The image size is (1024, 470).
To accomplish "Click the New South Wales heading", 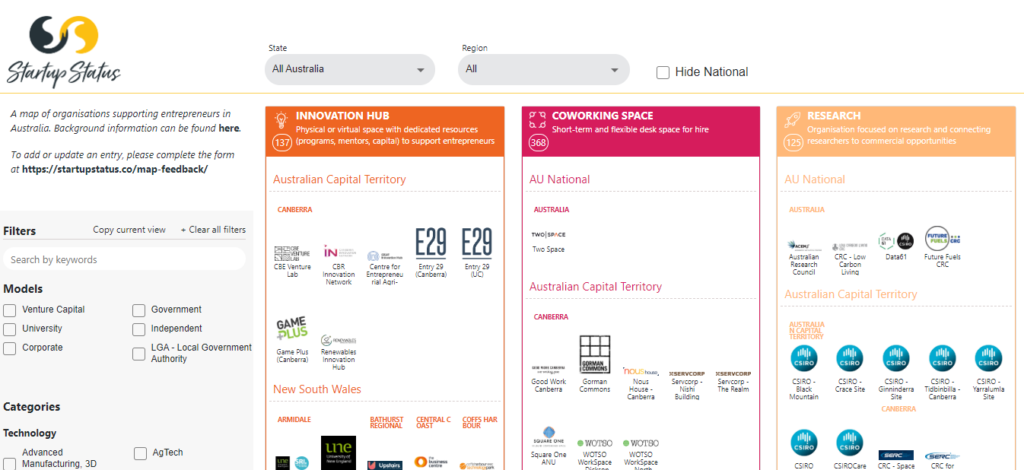I will click(x=317, y=389).
